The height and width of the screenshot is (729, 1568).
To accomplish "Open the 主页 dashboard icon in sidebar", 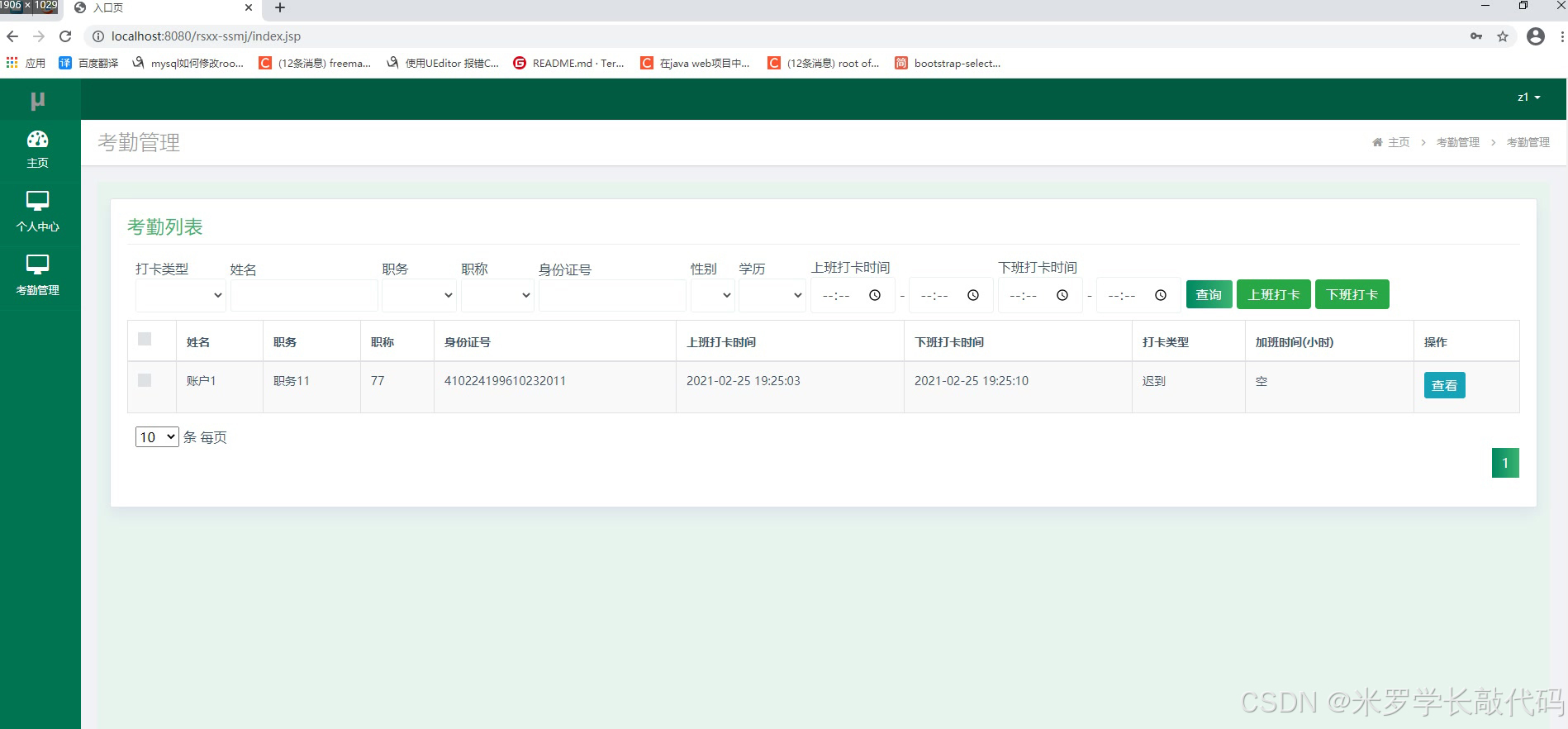I will pos(38,139).
